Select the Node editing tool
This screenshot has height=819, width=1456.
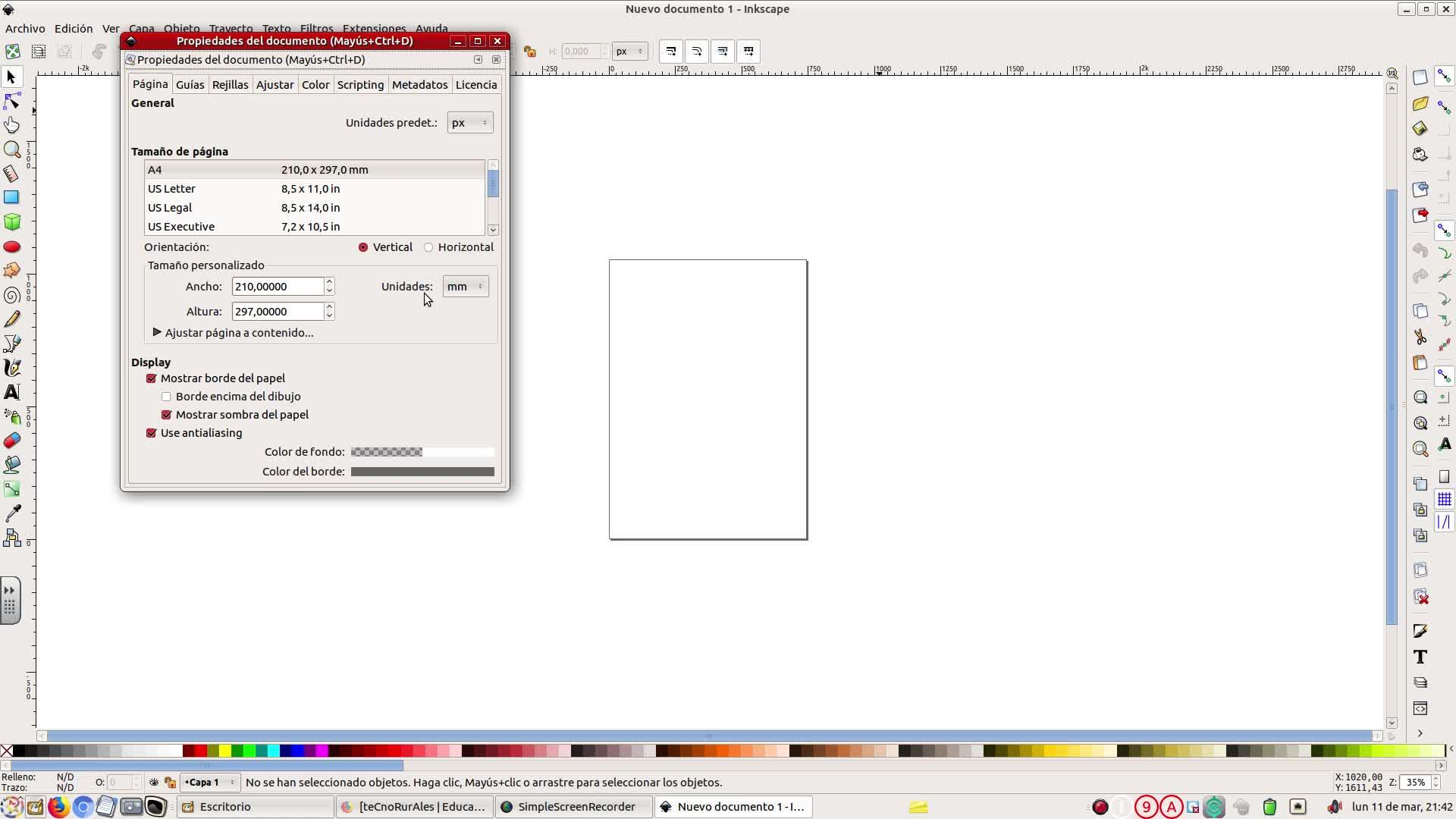tap(12, 101)
